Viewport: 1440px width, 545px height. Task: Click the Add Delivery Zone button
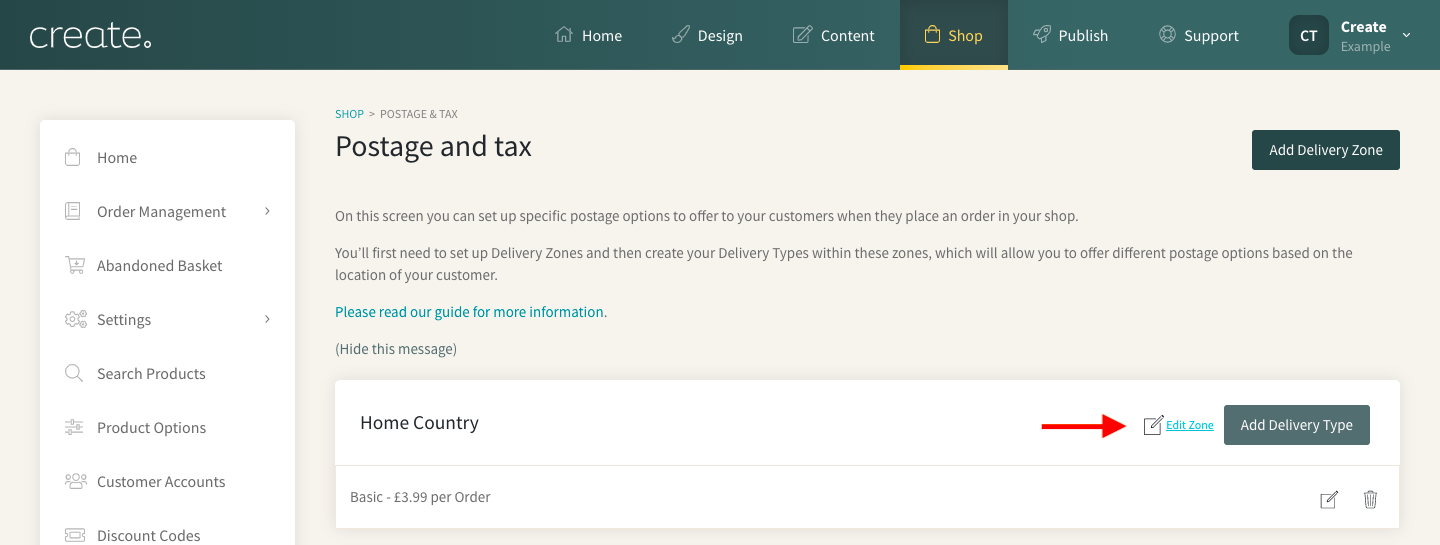point(1326,150)
